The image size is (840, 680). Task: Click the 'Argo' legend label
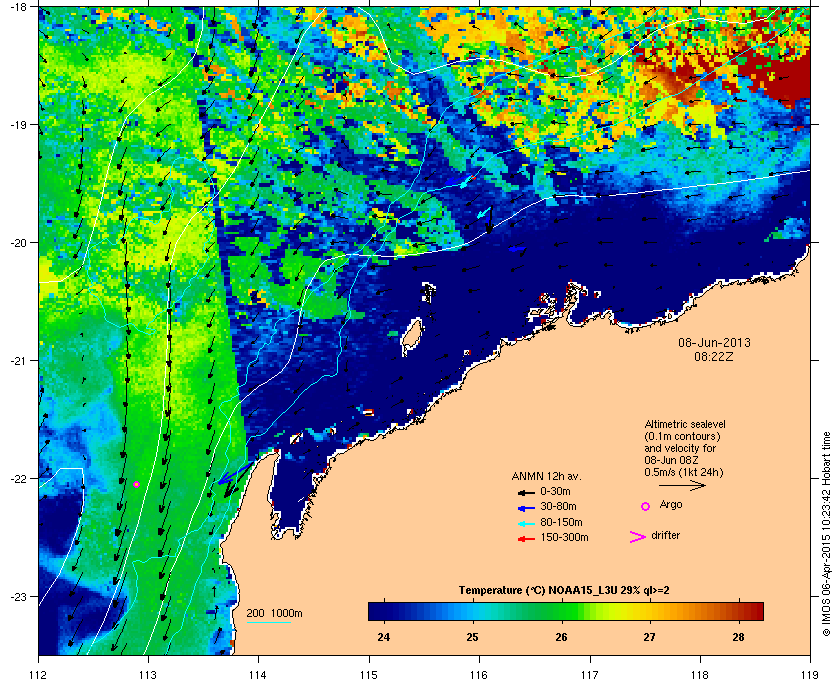pos(671,505)
